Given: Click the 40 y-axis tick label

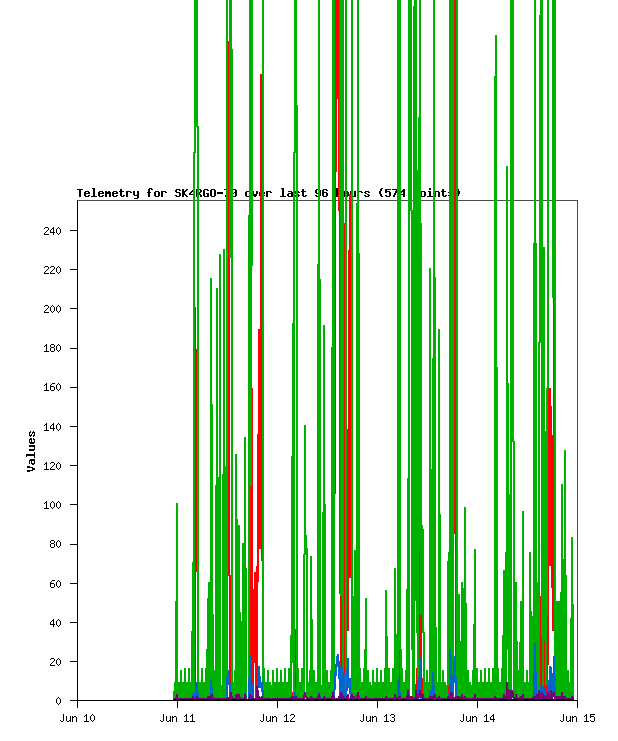Looking at the screenshot, I should (x=56, y=623).
